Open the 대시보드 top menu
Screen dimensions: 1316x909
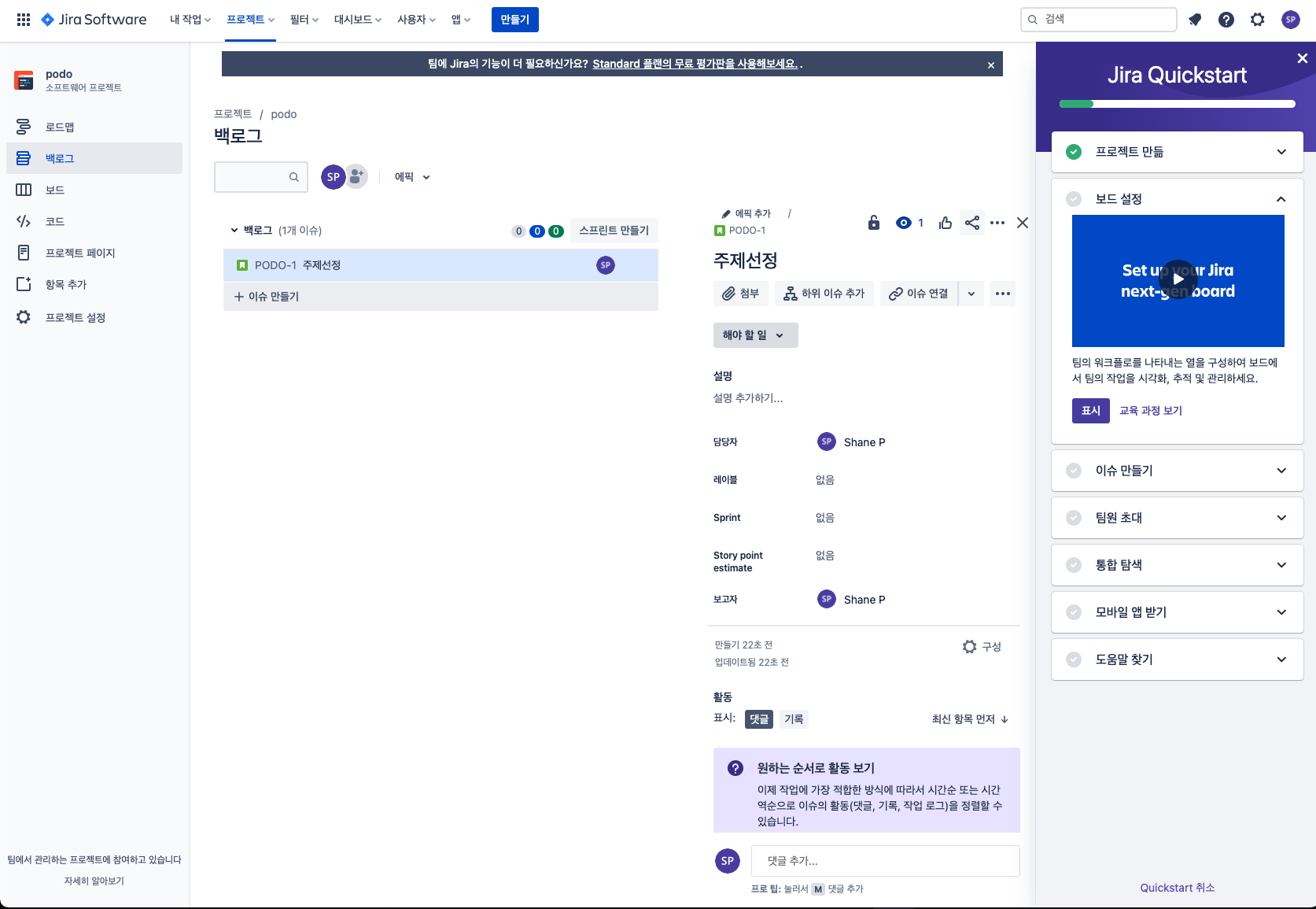(358, 20)
